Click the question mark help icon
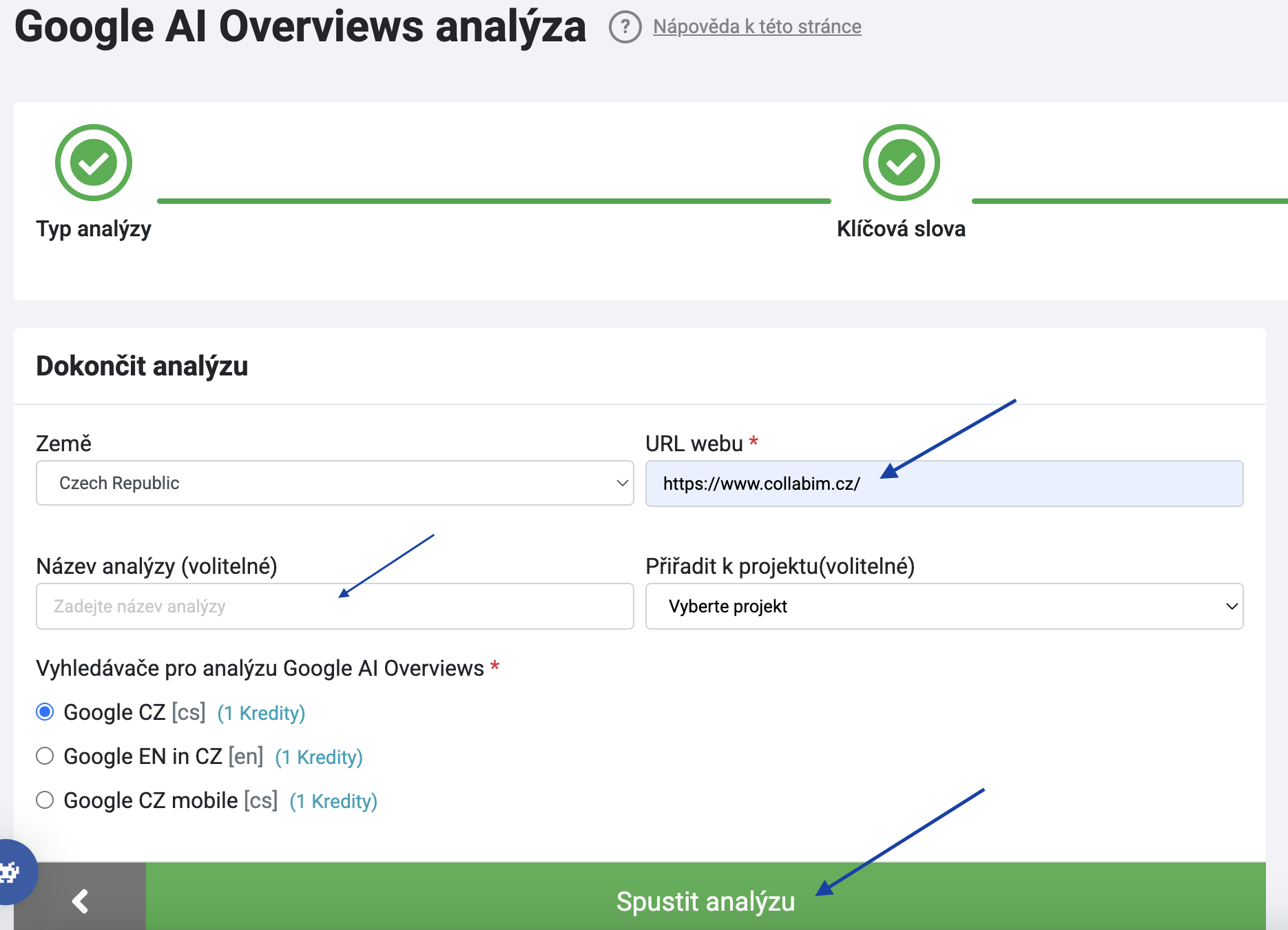The height and width of the screenshot is (930, 1288). pos(625,27)
